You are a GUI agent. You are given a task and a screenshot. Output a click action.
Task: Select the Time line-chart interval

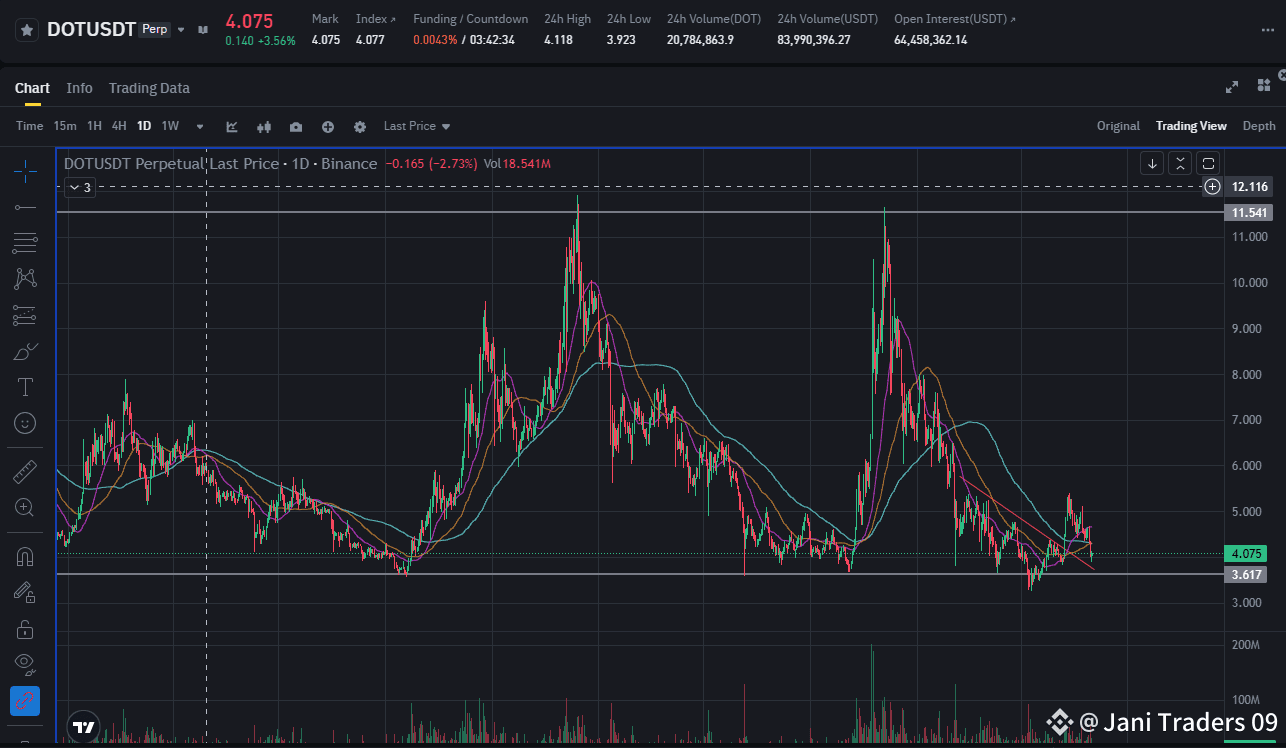[30, 126]
